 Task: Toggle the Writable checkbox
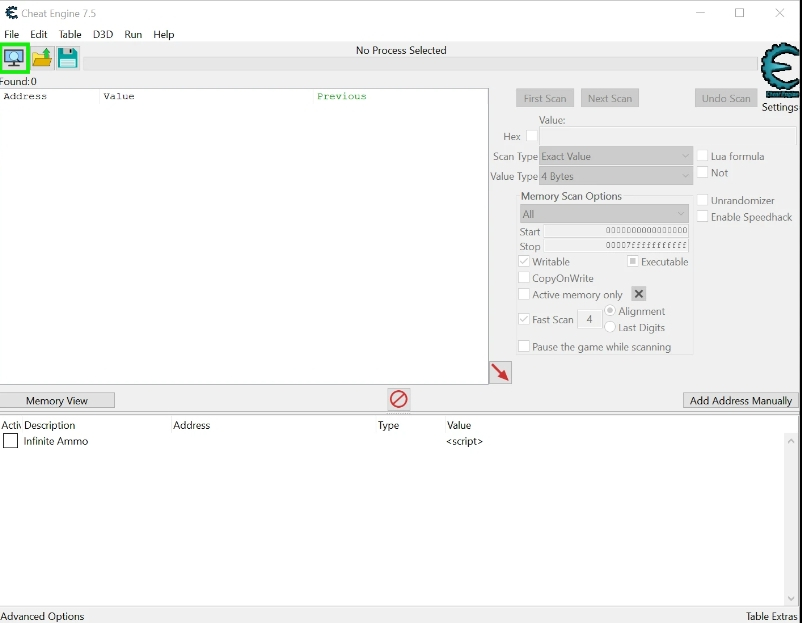pyautogui.click(x=524, y=261)
